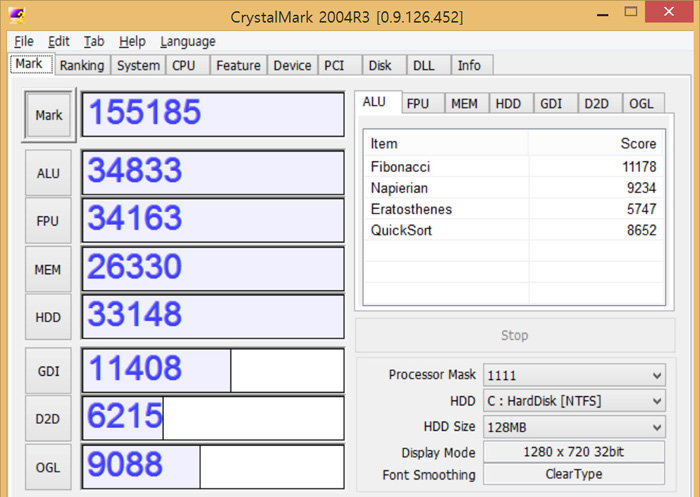
Task: Expand the Processor Mask dropdown
Action: (x=573, y=375)
